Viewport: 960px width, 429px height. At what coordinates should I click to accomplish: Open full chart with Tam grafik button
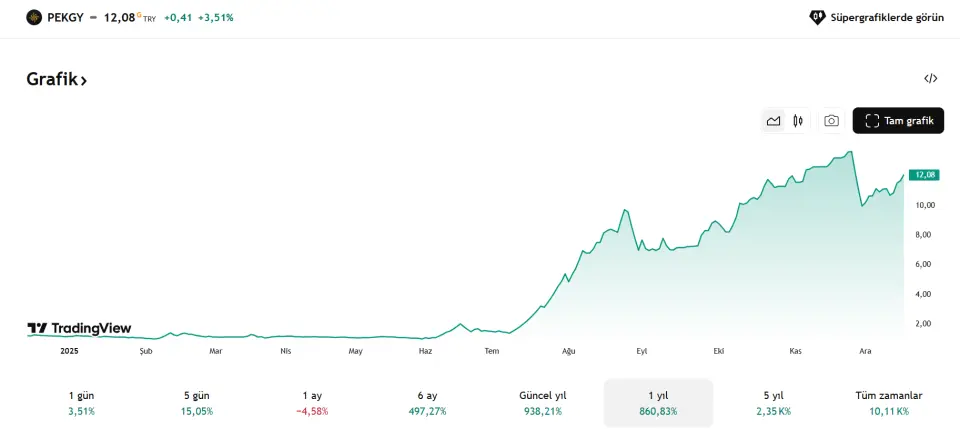pyautogui.click(x=898, y=121)
